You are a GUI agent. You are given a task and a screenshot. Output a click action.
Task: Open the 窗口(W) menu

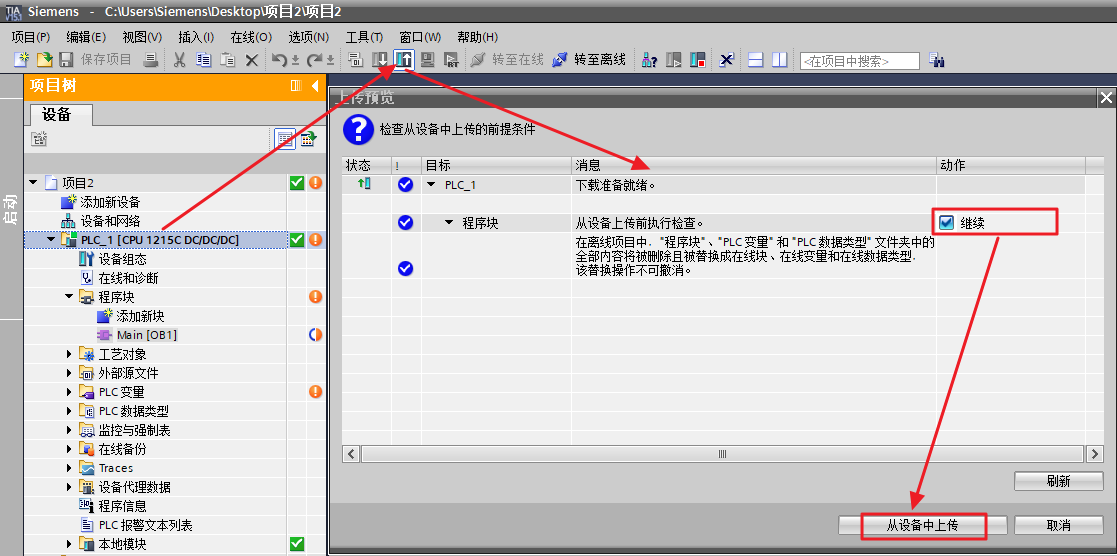(420, 37)
